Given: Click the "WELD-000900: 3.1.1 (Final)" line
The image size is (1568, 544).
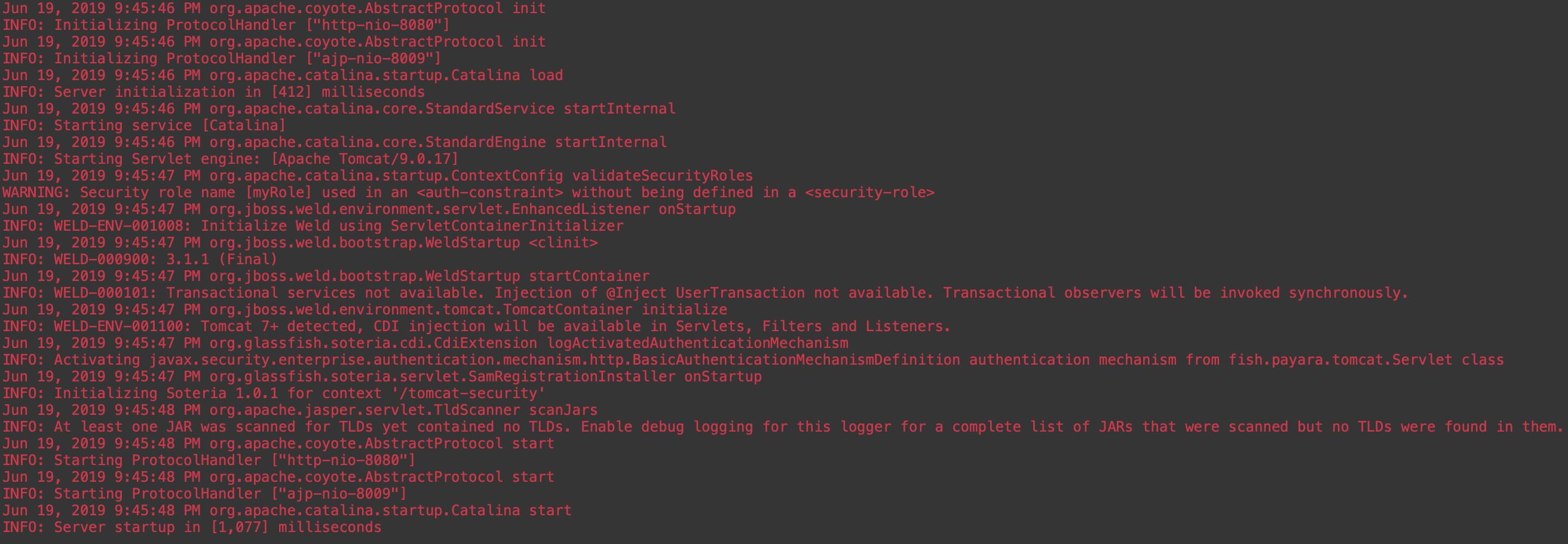Looking at the screenshot, I should 140,259.
